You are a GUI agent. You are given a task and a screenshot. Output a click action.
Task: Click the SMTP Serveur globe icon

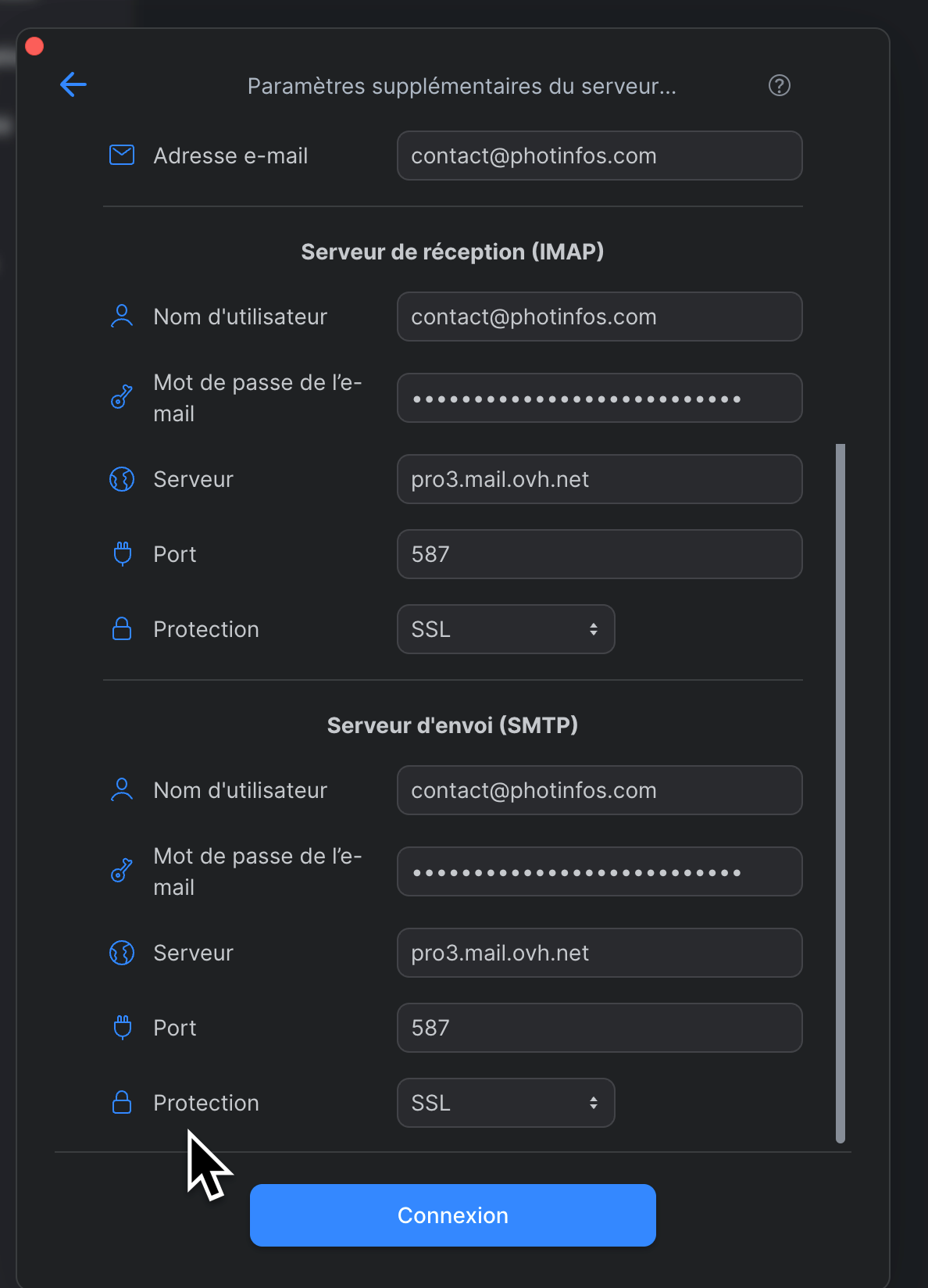pos(122,953)
